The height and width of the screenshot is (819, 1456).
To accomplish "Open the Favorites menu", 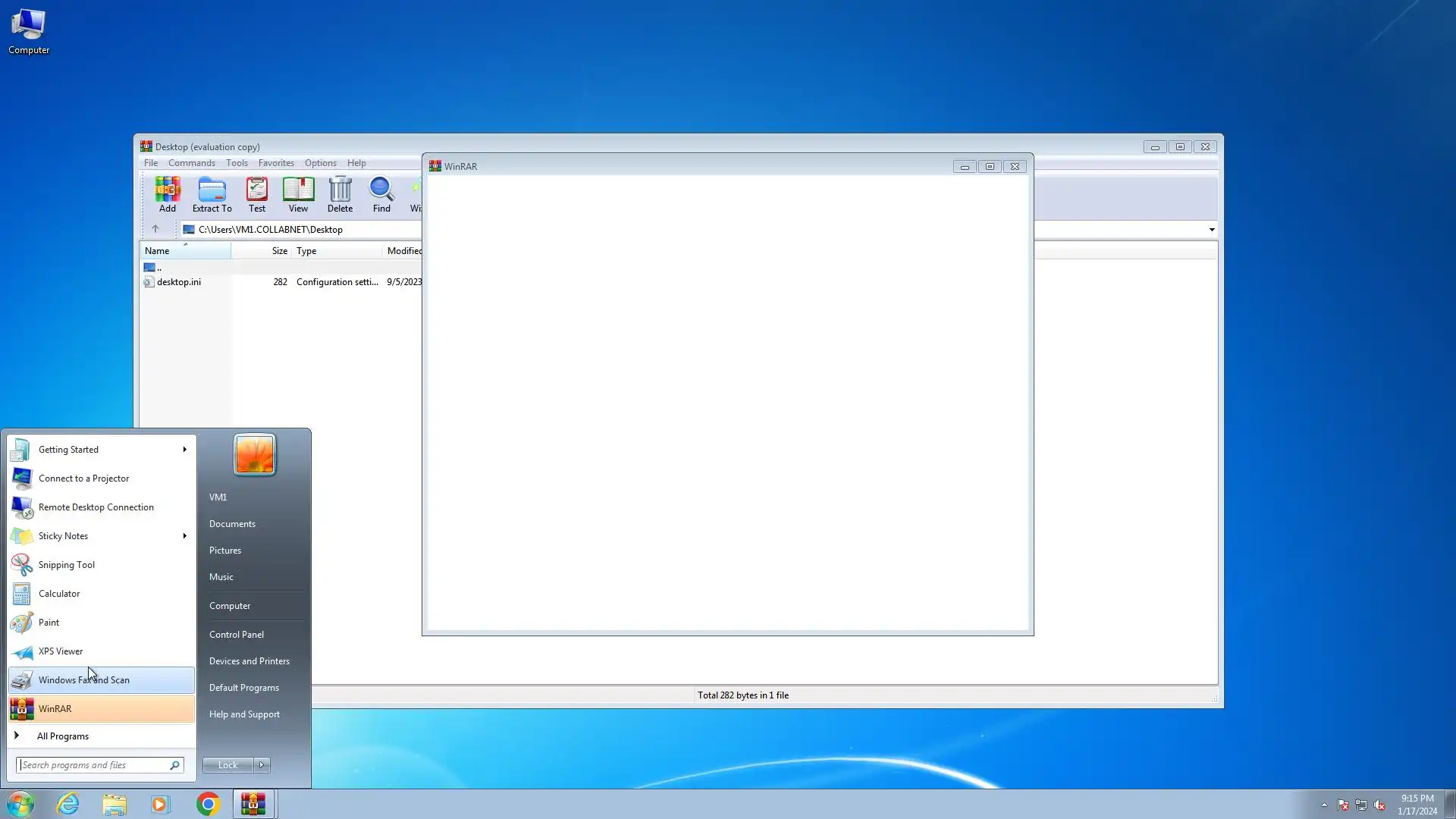I will click(x=275, y=163).
